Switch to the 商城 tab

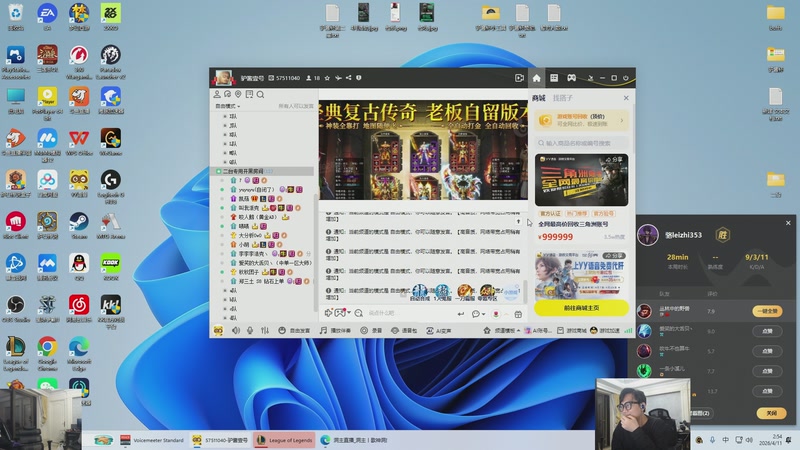[539, 98]
